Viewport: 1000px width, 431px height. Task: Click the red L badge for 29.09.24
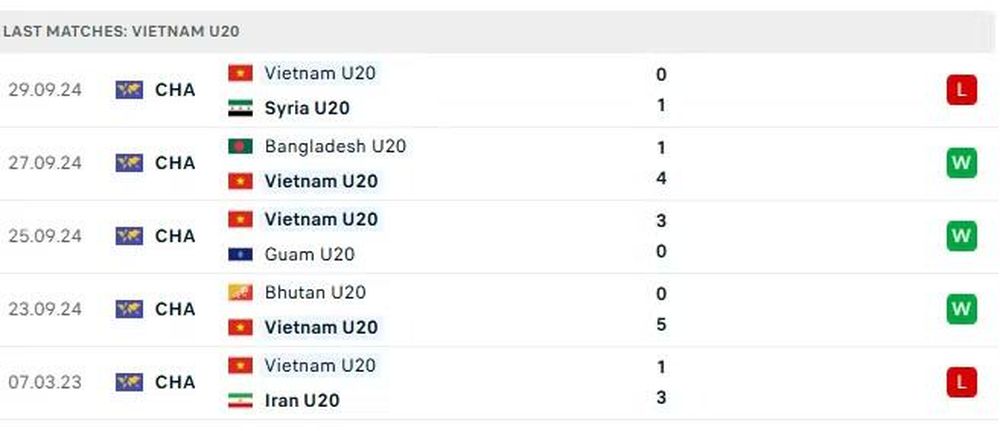[962, 90]
